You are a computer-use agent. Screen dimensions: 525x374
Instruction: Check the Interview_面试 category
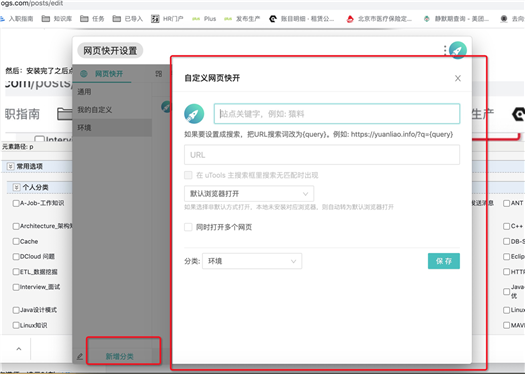pyautogui.click(x=16, y=287)
